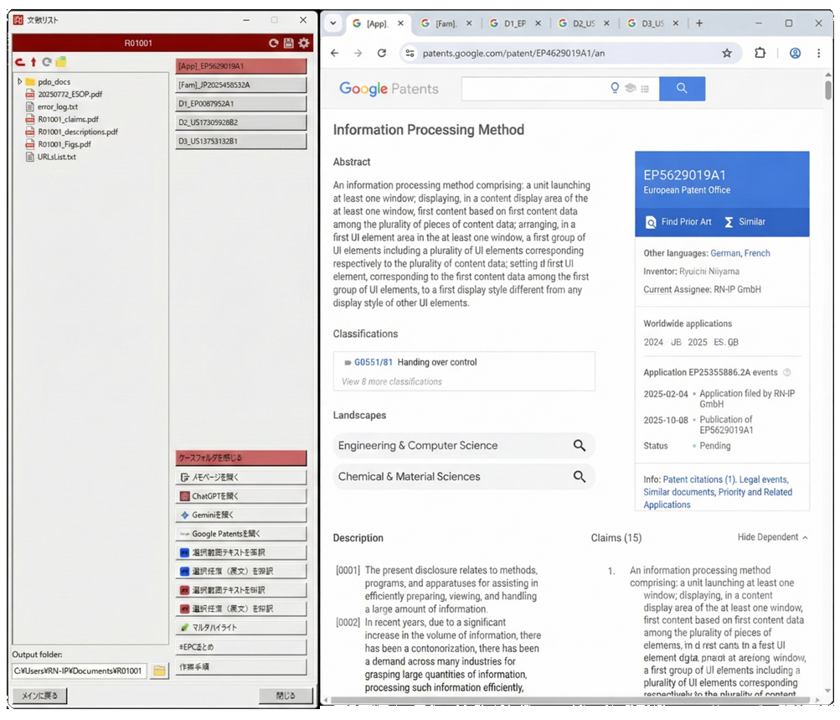Click the D1_EP0087952A1 document button
The height and width of the screenshot is (720, 840).
tap(241, 103)
